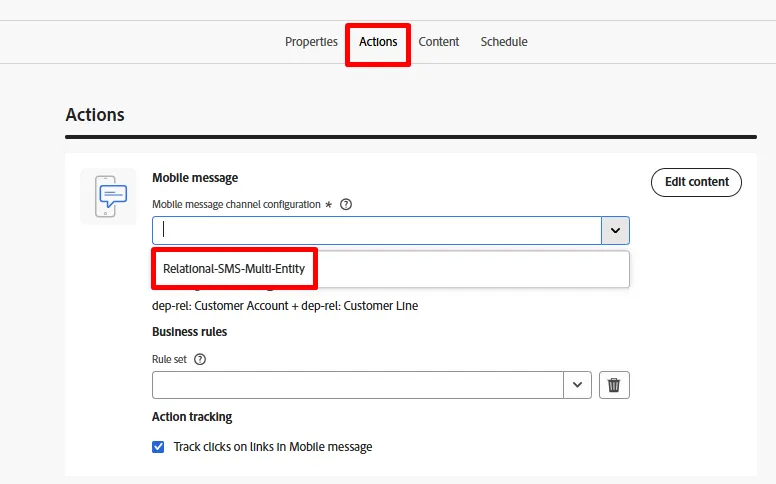The width and height of the screenshot is (776, 484).
Task: Click the Customer Account + Customer Line text
Action: click(285, 306)
